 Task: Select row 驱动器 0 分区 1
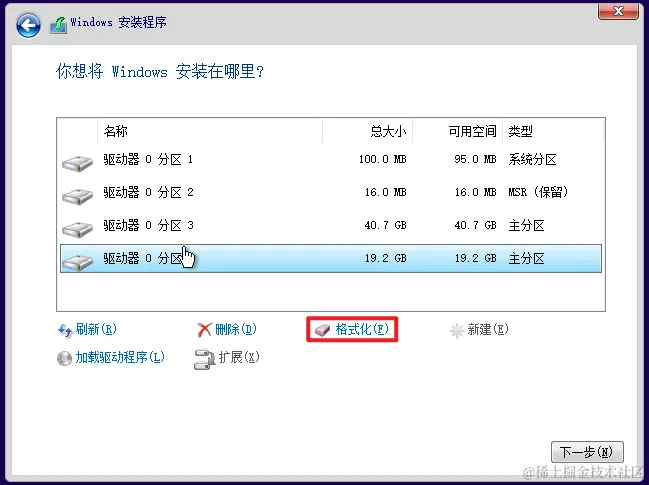[x=331, y=160]
